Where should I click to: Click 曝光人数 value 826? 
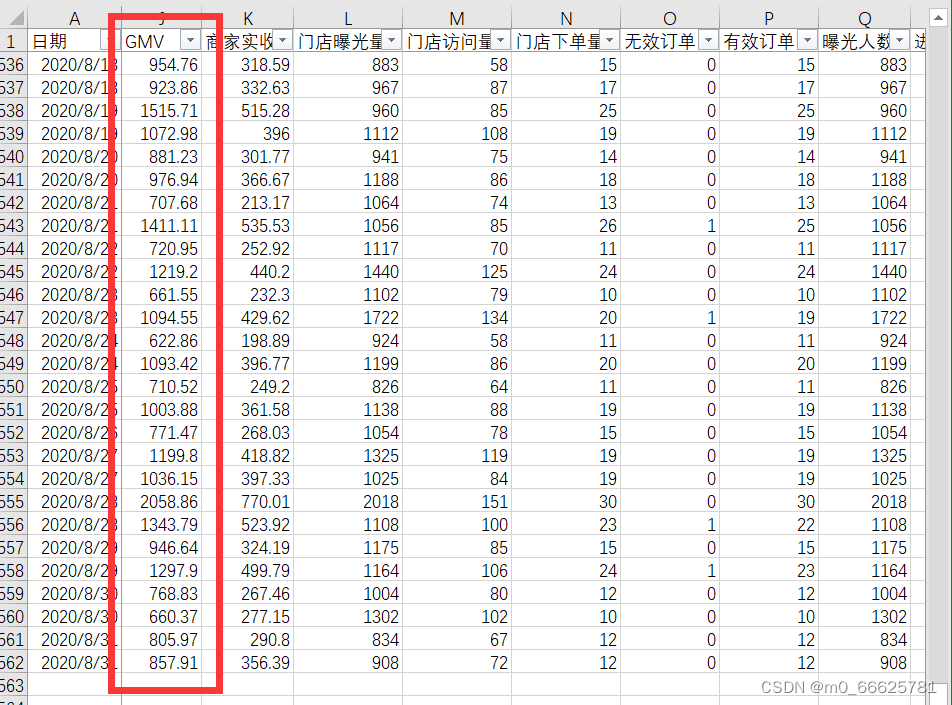[x=893, y=387]
